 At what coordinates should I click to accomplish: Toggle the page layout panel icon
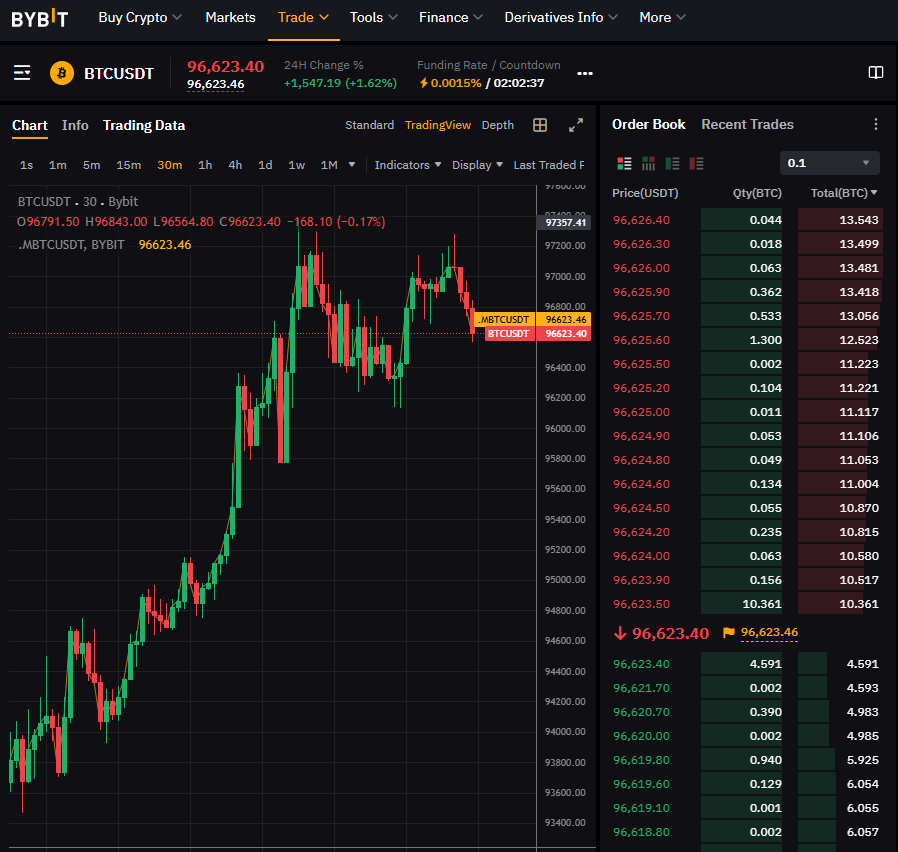click(x=875, y=73)
